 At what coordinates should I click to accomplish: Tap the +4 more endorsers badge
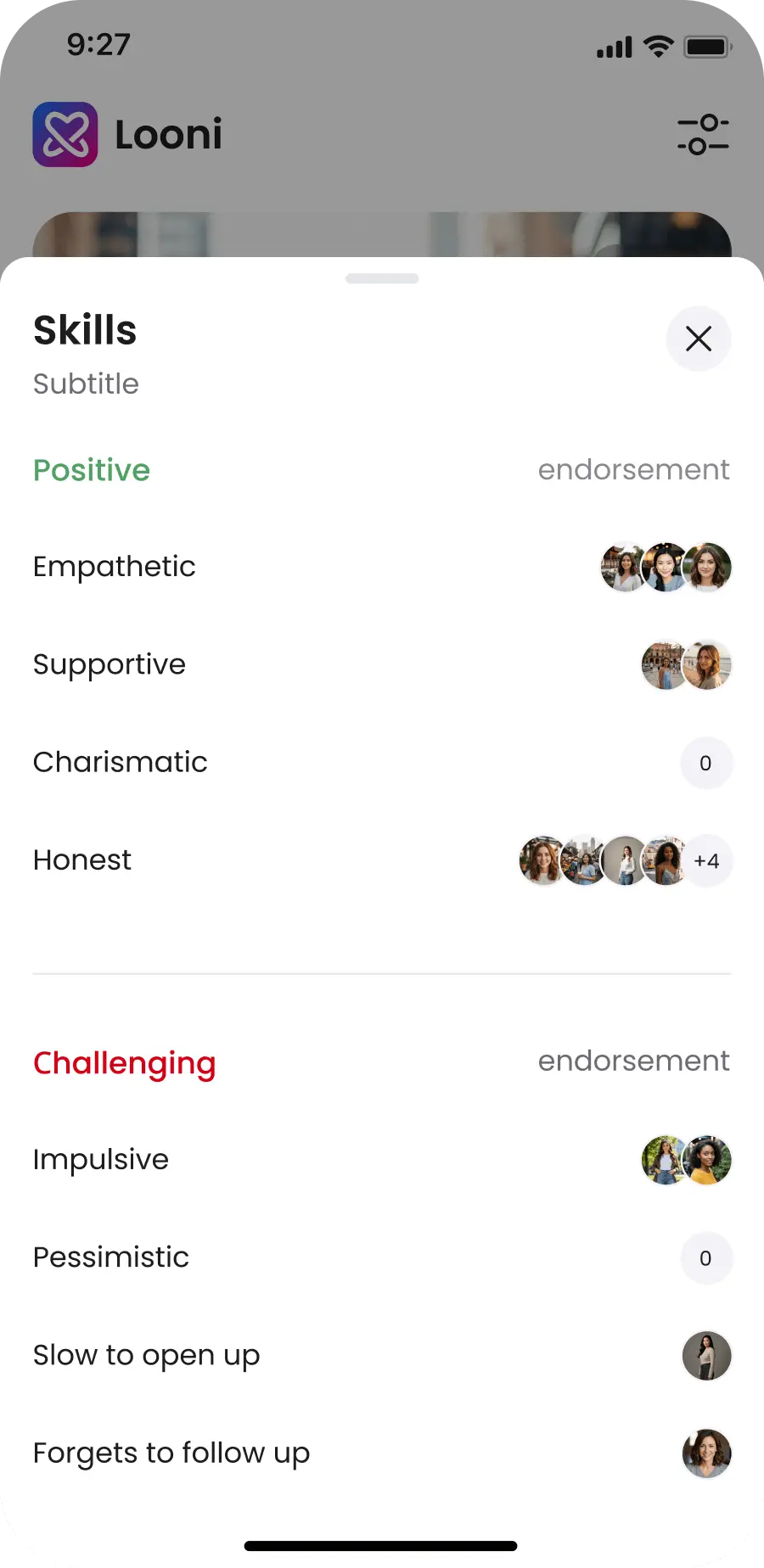pos(706,860)
